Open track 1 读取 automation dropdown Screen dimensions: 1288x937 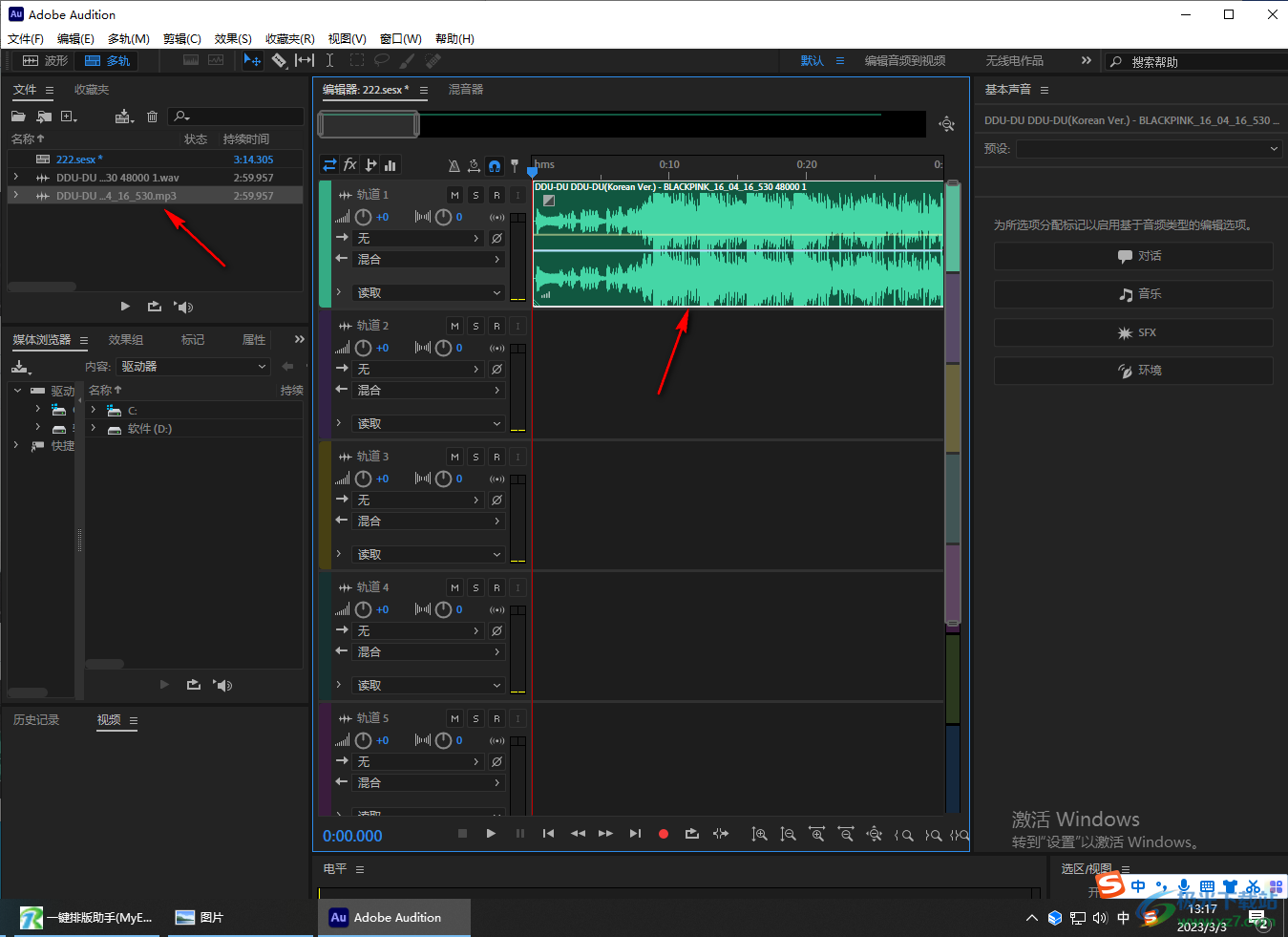coord(428,293)
